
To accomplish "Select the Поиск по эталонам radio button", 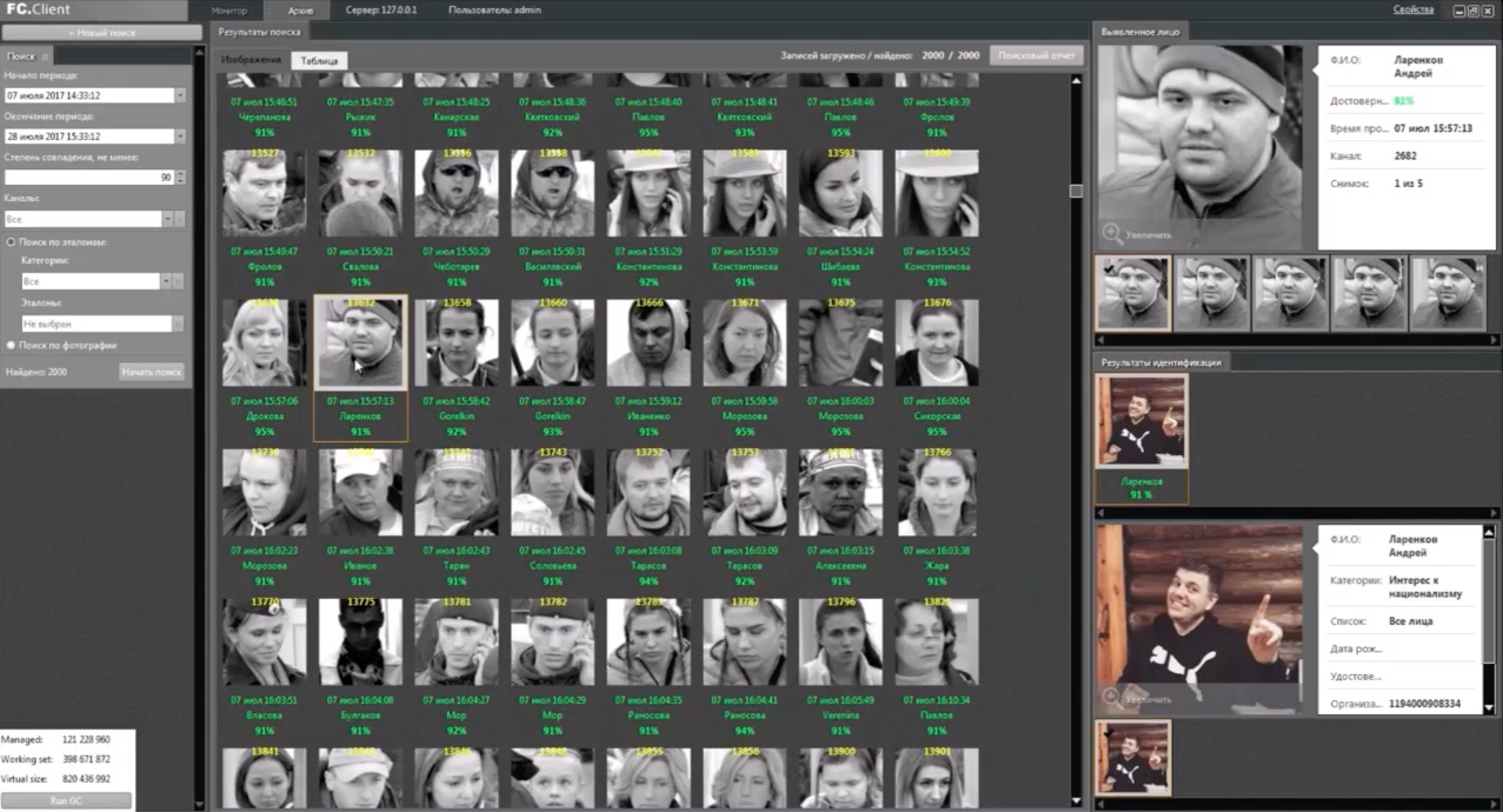I will [11, 242].
